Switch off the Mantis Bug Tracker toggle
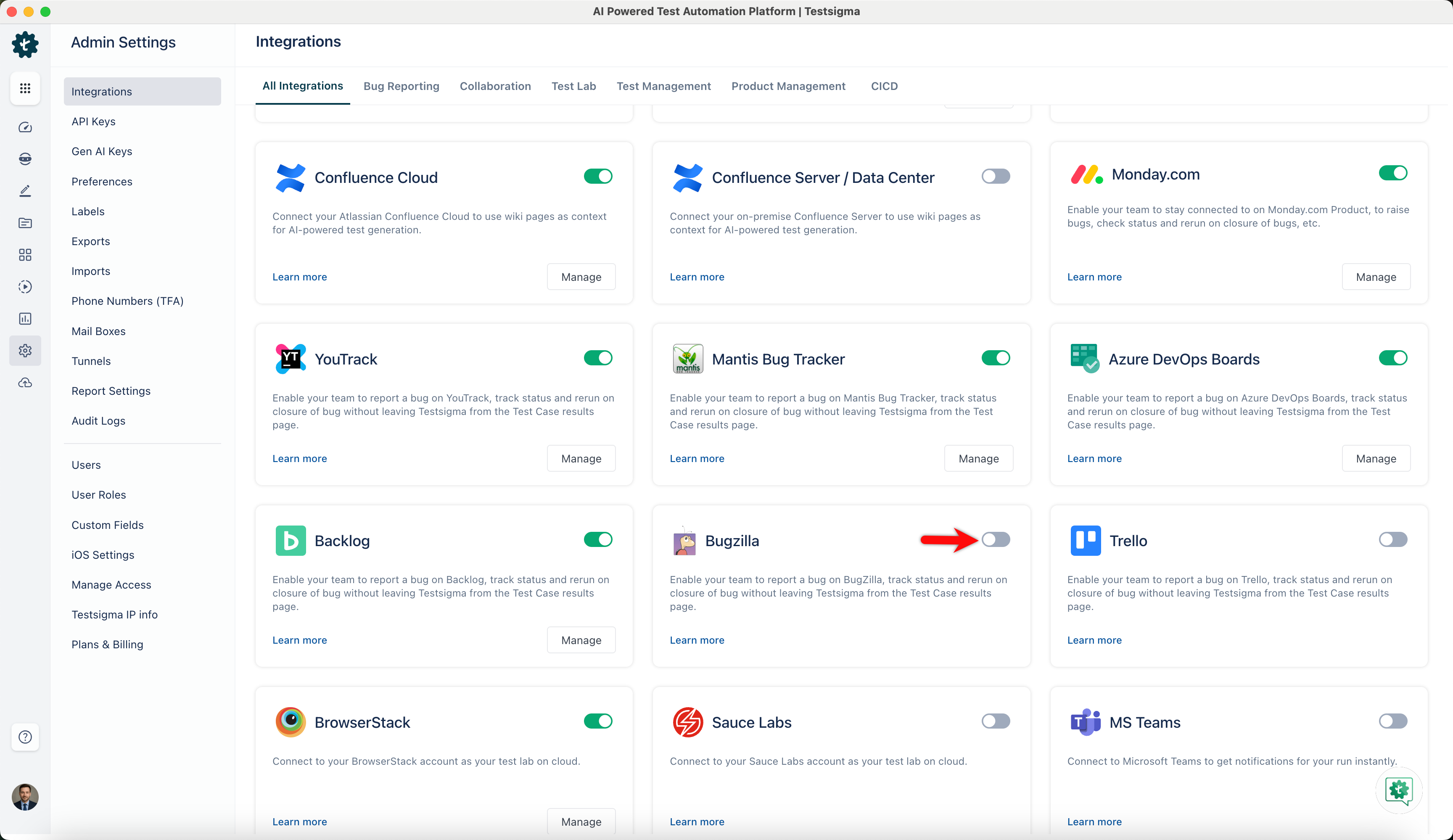Screen dimensions: 1453x840 pos(996,358)
